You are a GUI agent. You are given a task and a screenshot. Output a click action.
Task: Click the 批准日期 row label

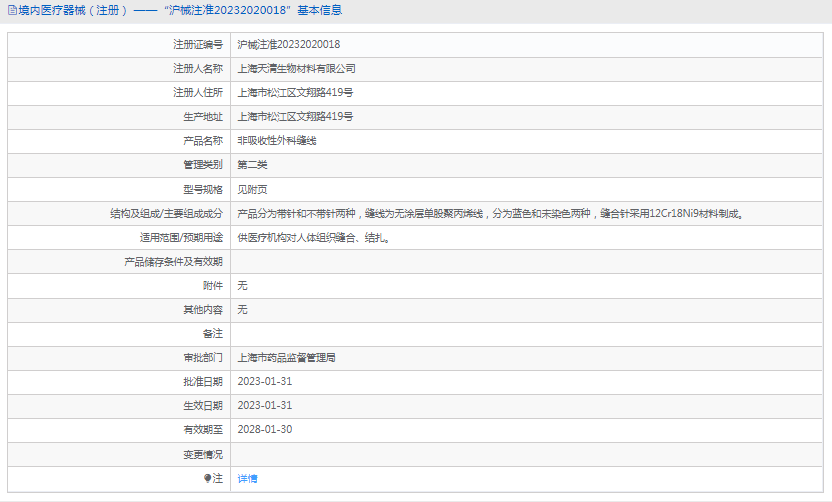coord(203,382)
